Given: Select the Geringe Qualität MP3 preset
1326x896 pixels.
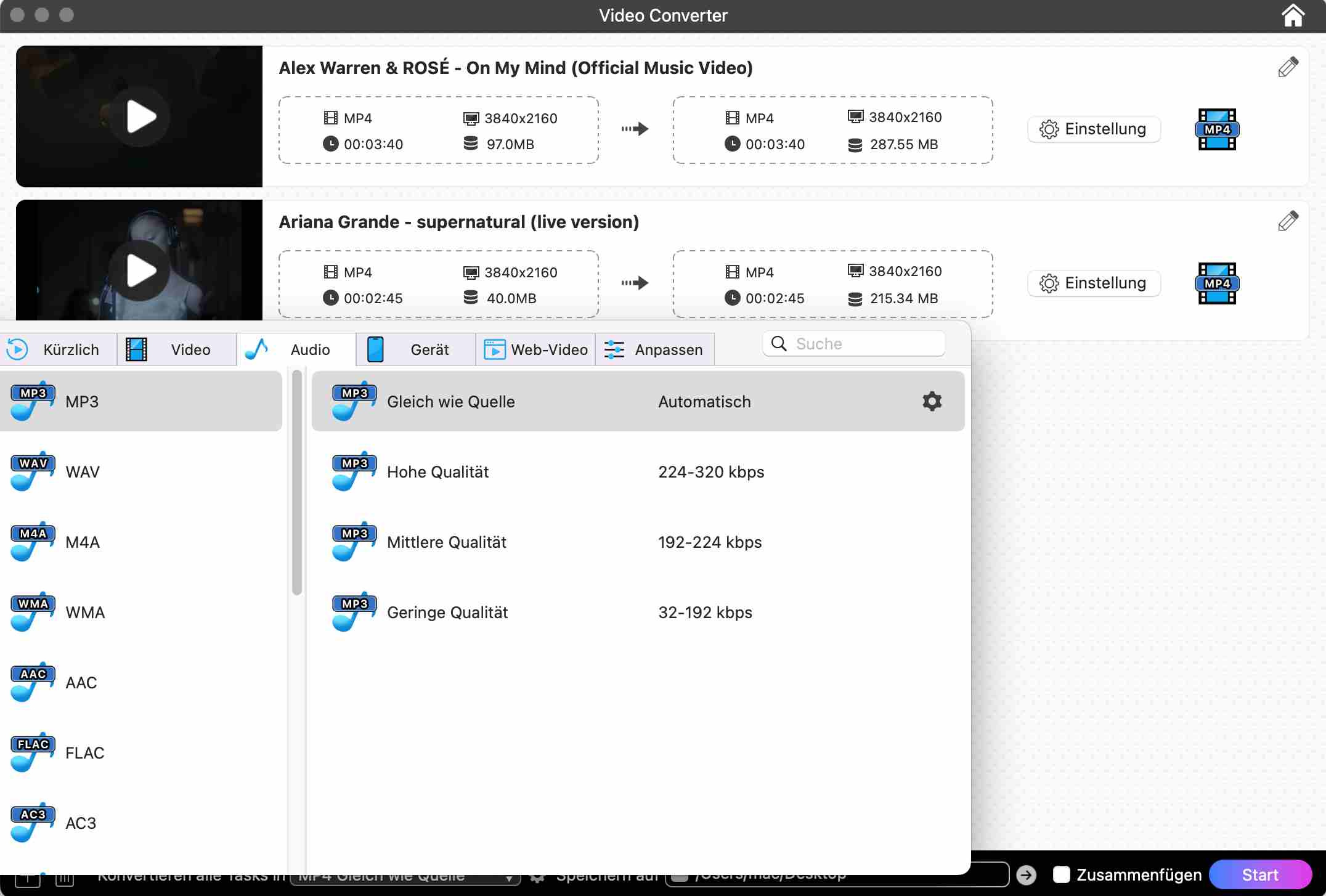Looking at the screenshot, I should tap(447, 612).
